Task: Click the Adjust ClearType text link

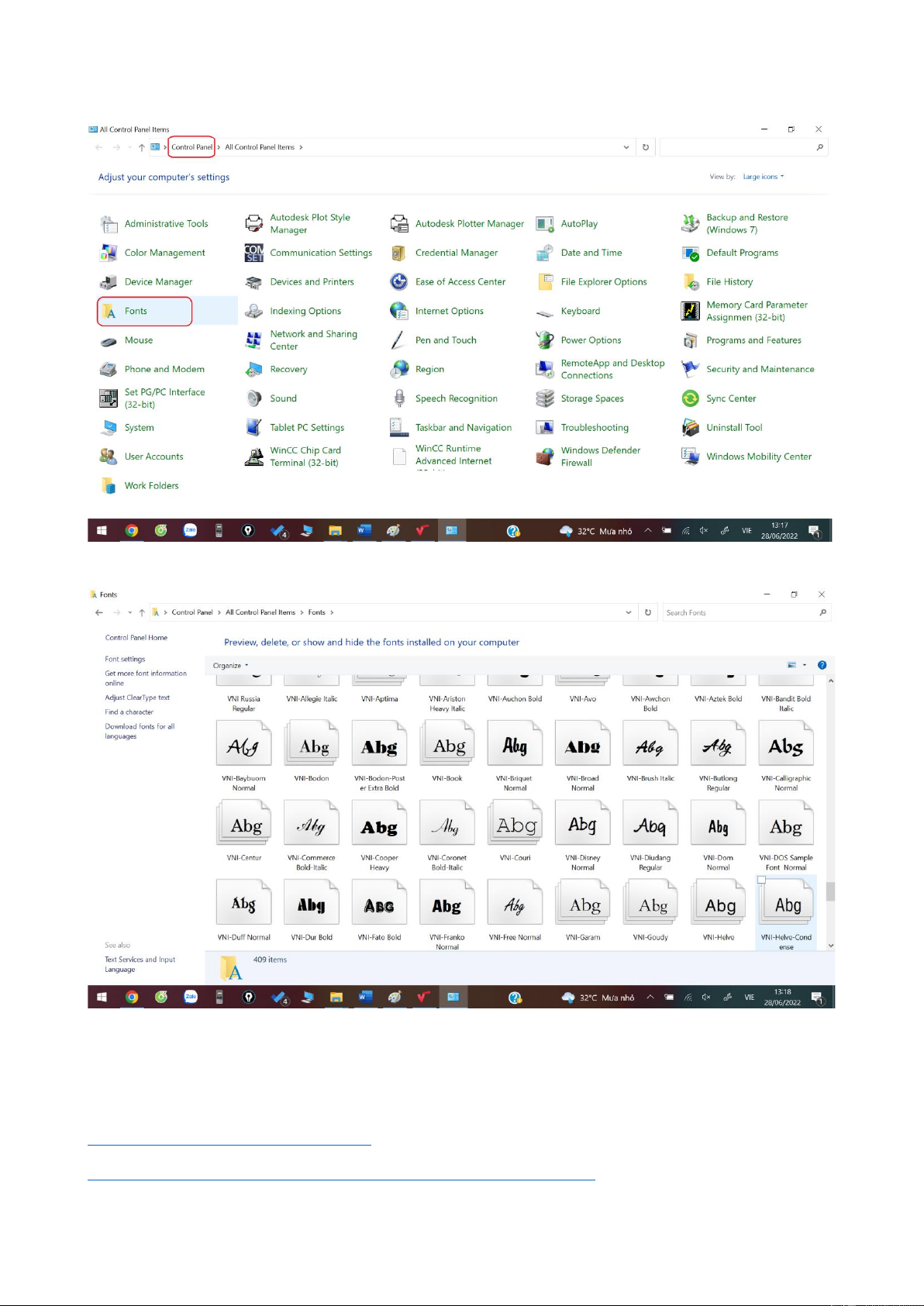Action: [137, 698]
